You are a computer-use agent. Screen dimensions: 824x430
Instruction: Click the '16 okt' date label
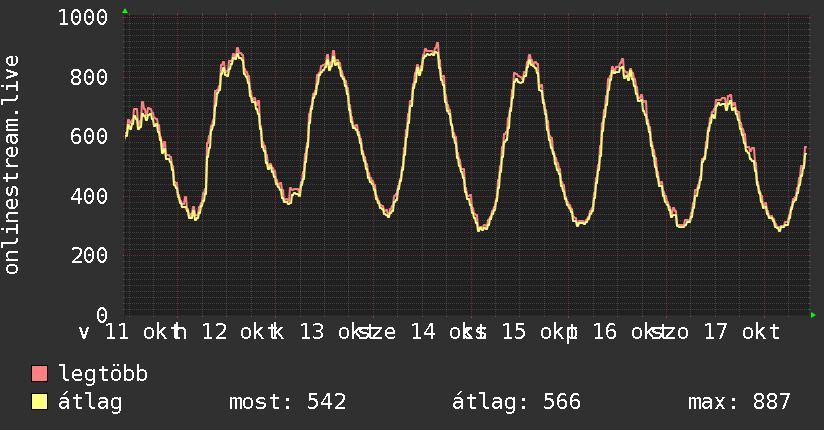click(x=629, y=332)
